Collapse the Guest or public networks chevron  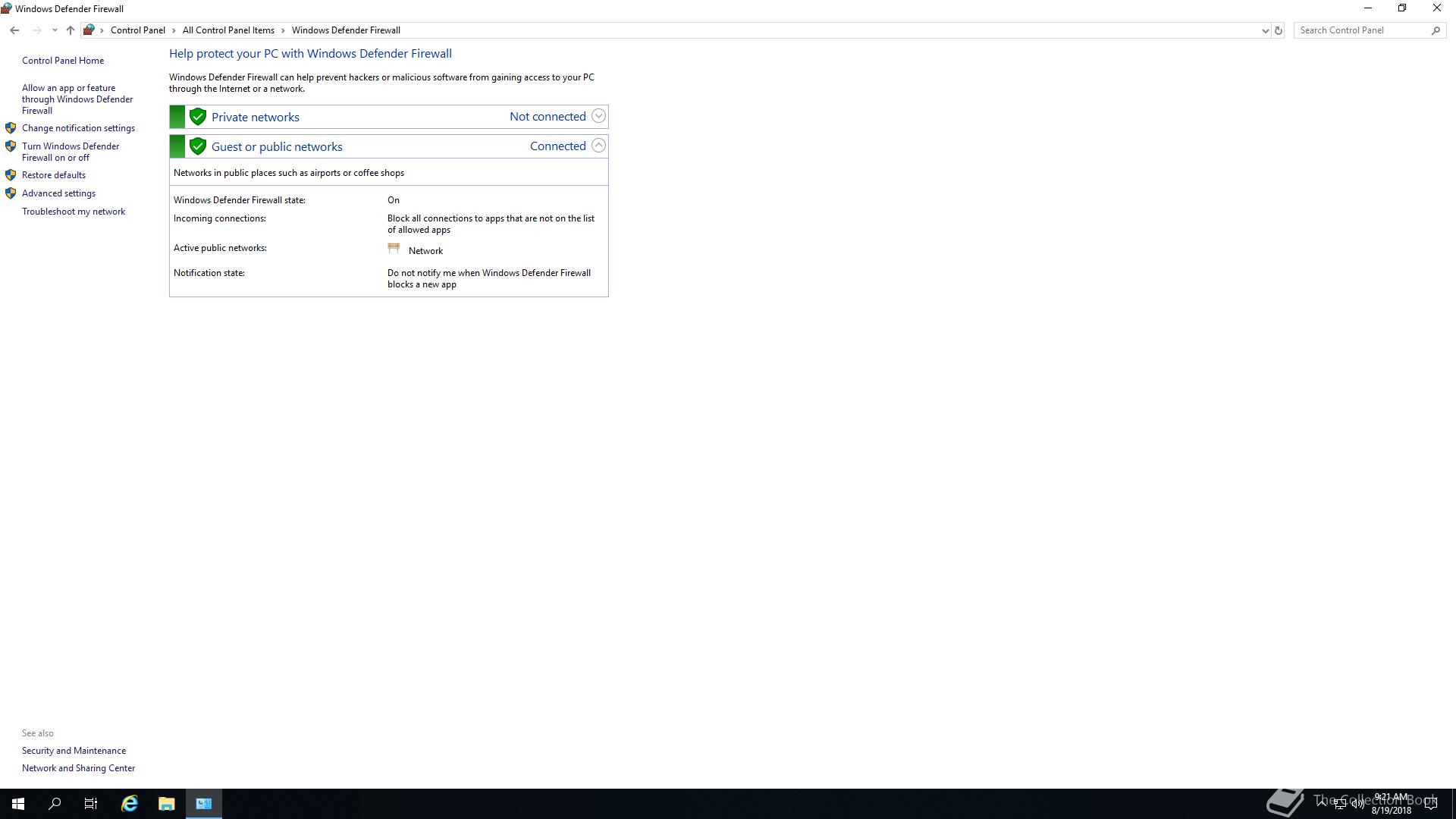point(598,146)
